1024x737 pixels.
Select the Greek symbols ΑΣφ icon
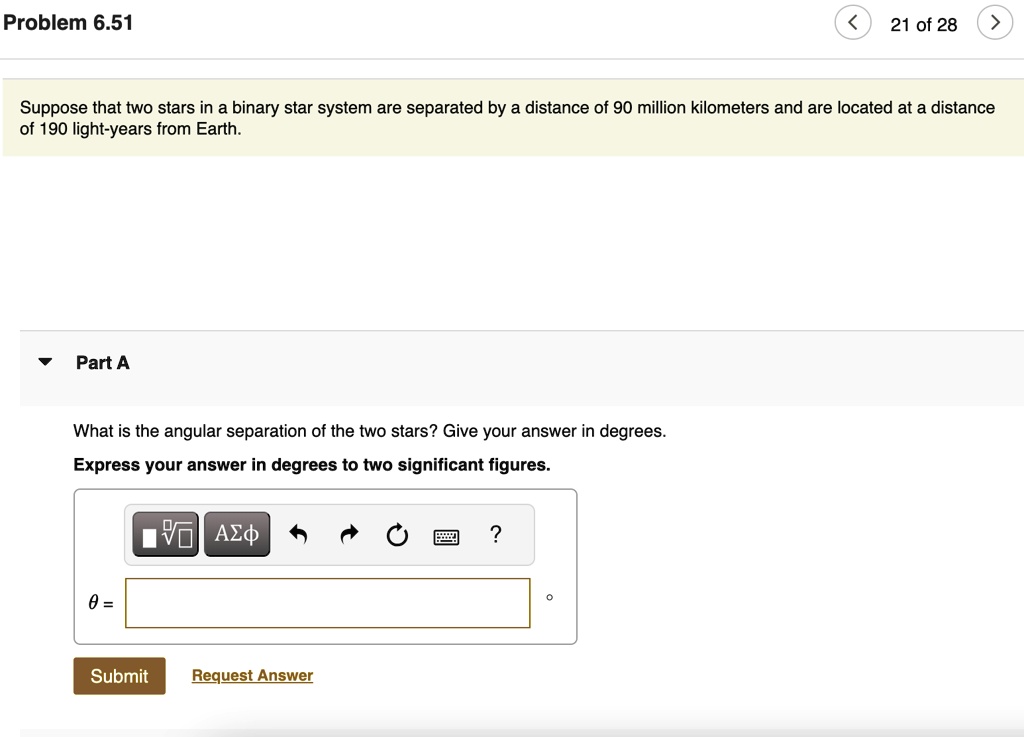(236, 533)
